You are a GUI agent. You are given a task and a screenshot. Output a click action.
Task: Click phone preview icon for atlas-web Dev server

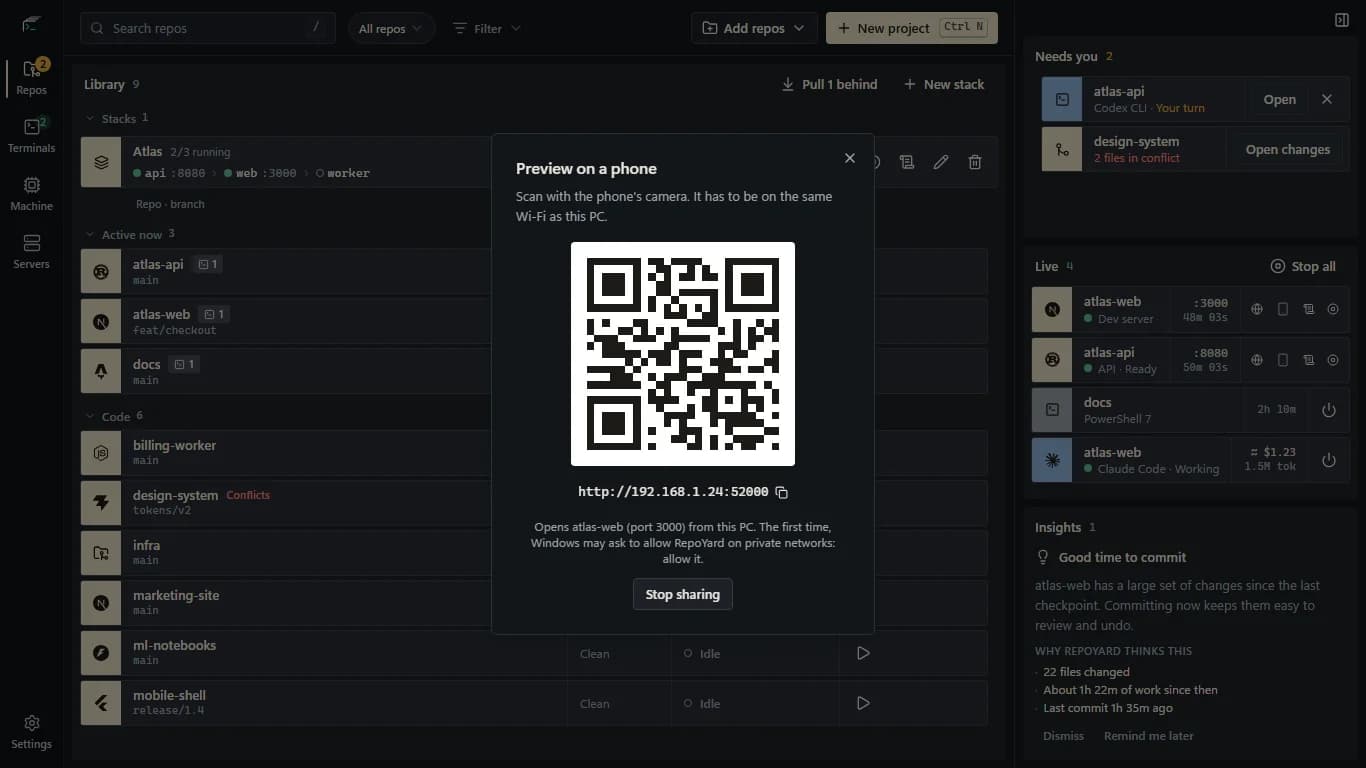(1283, 310)
